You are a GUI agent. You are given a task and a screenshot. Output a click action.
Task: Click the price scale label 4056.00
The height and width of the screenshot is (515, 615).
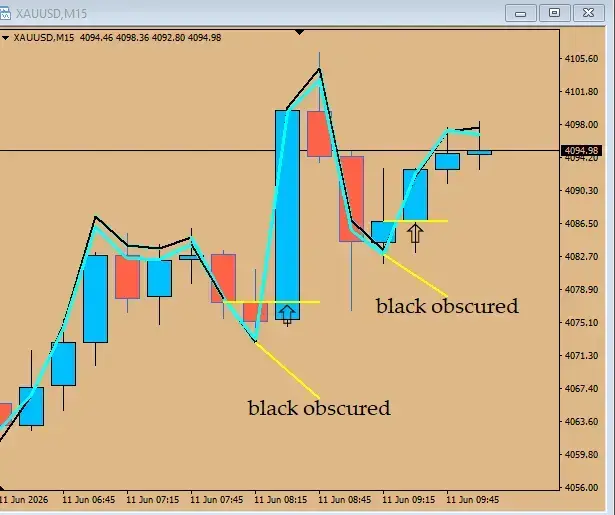[581, 488]
